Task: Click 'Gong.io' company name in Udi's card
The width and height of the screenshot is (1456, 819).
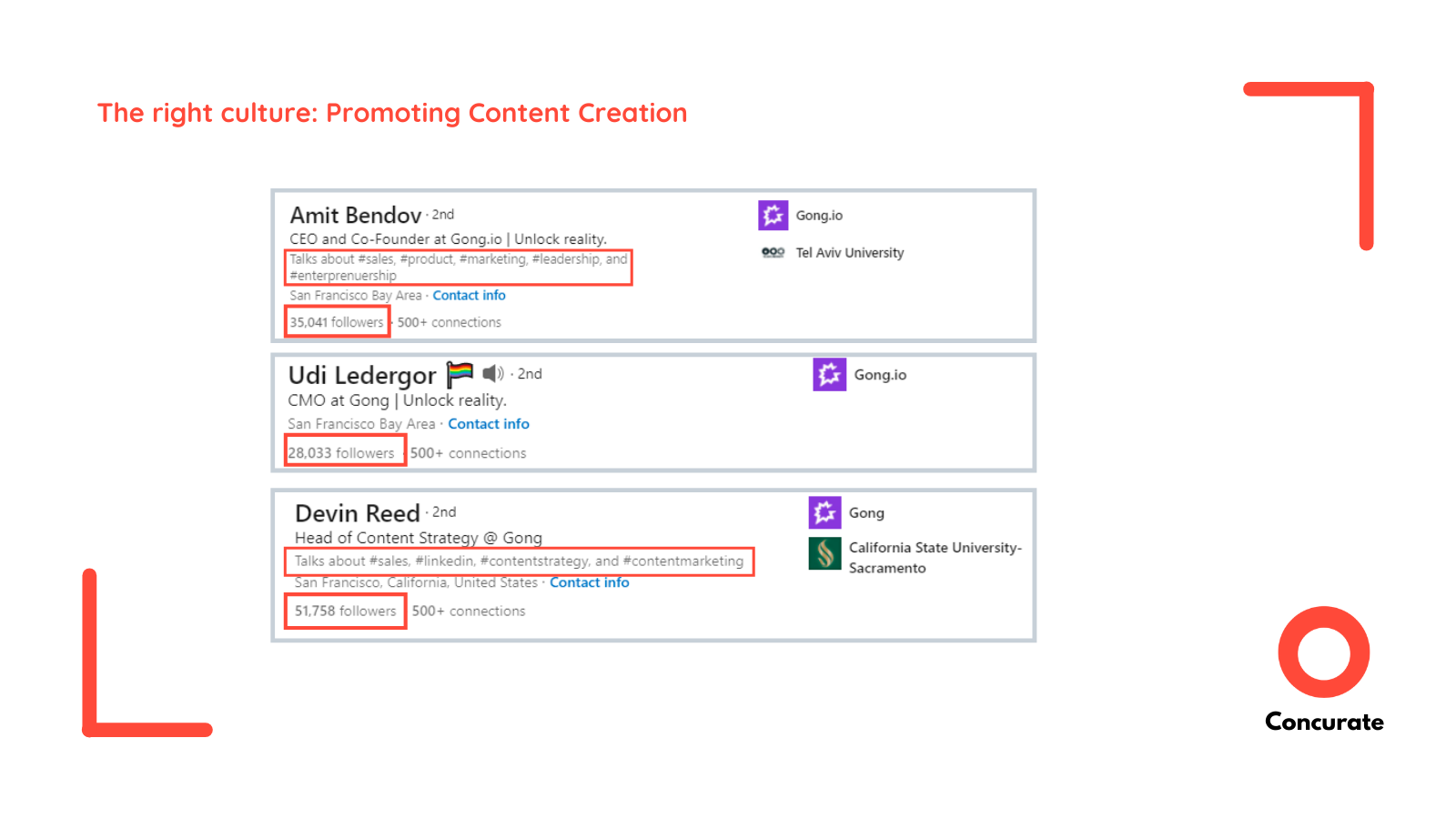Action: click(x=880, y=375)
